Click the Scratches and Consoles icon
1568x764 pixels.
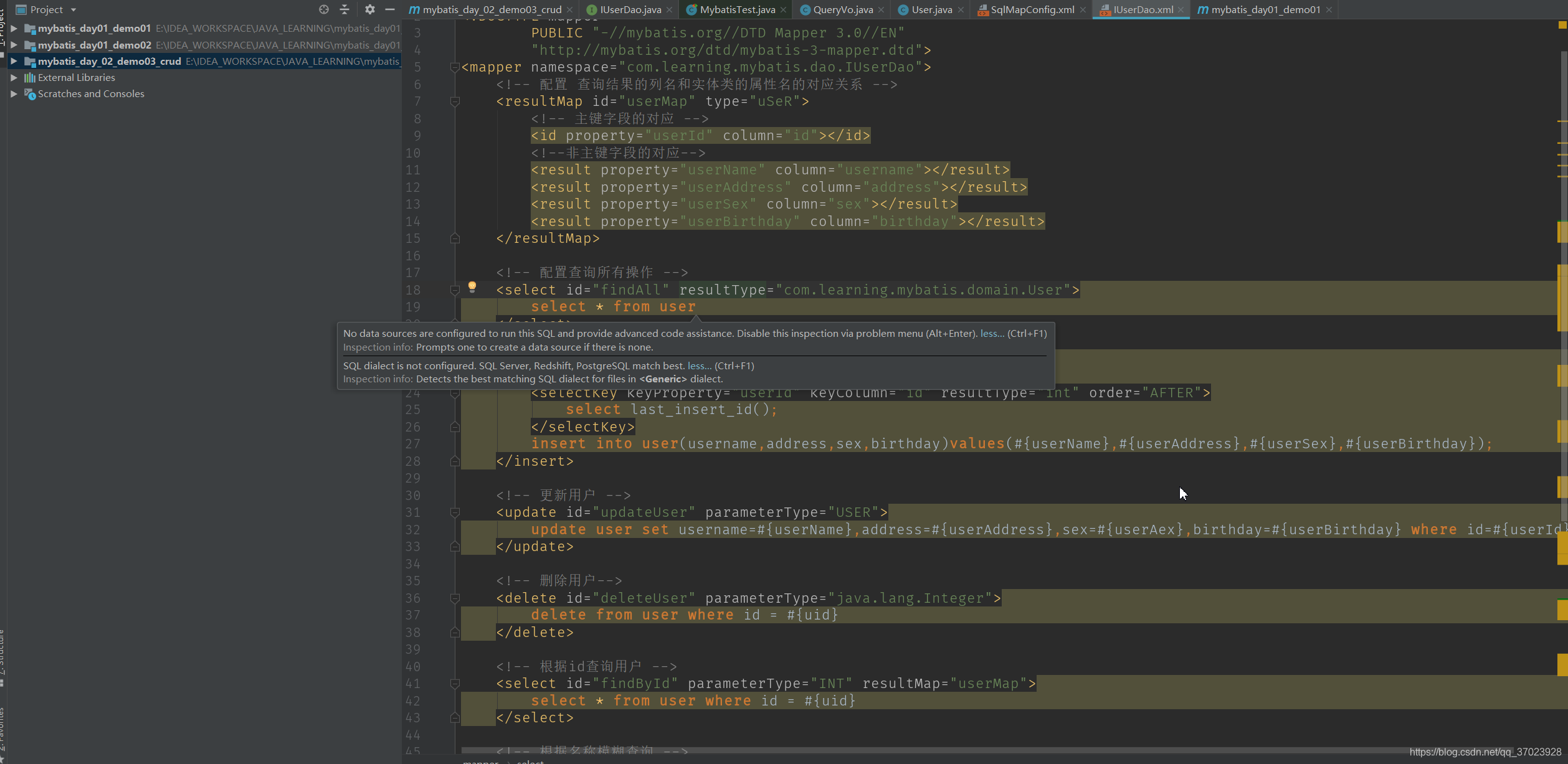29,94
